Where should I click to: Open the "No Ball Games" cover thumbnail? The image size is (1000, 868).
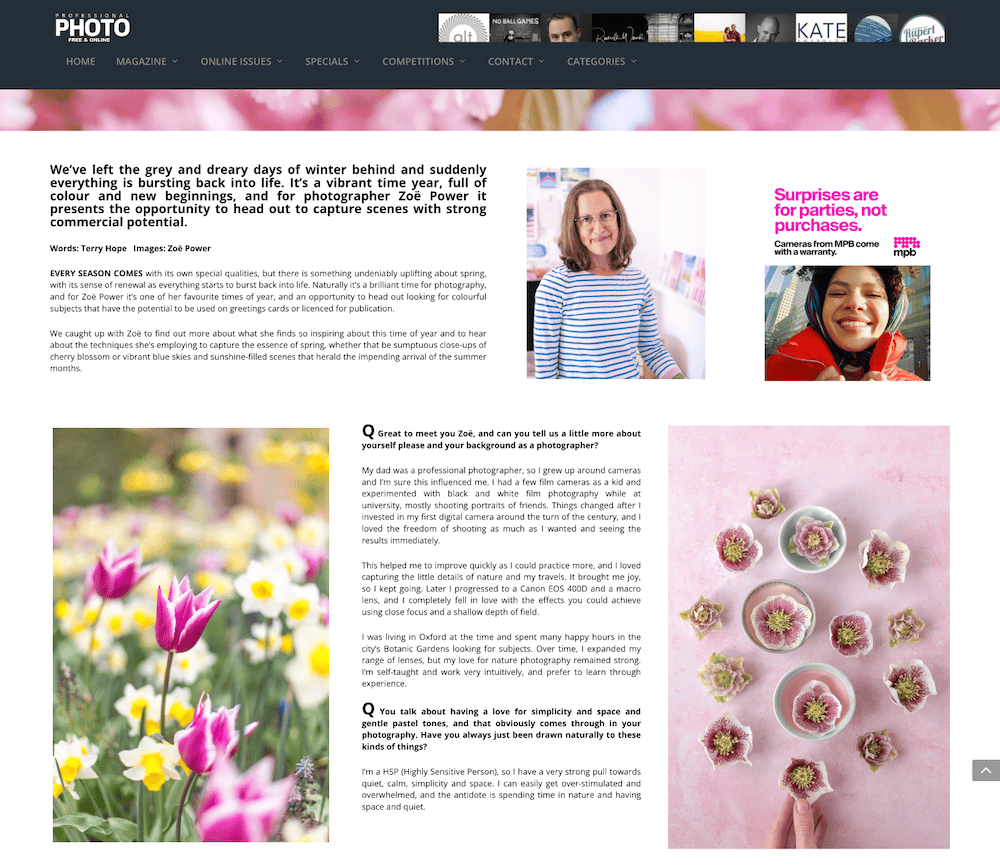point(514,26)
